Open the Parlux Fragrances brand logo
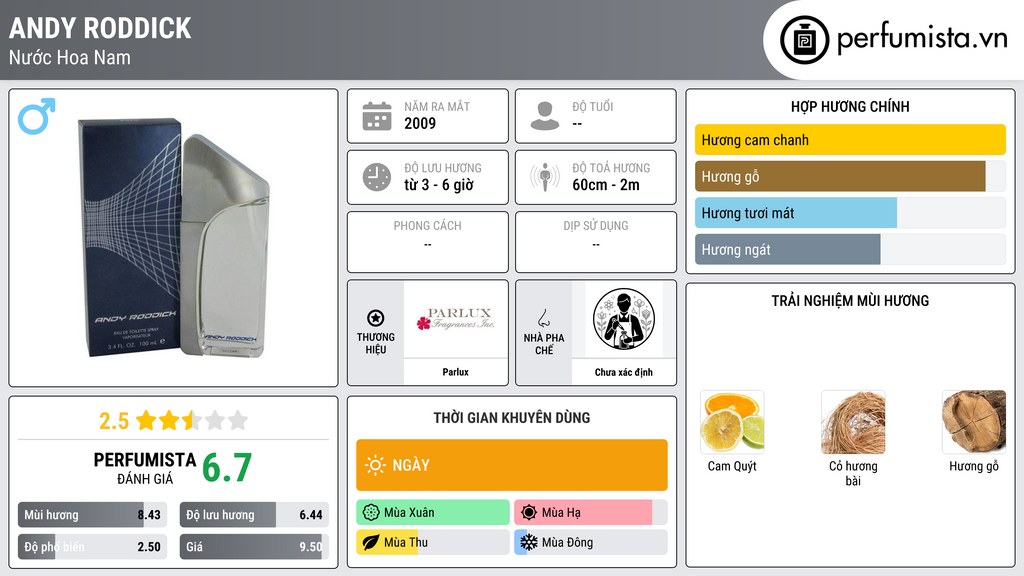 coord(456,319)
